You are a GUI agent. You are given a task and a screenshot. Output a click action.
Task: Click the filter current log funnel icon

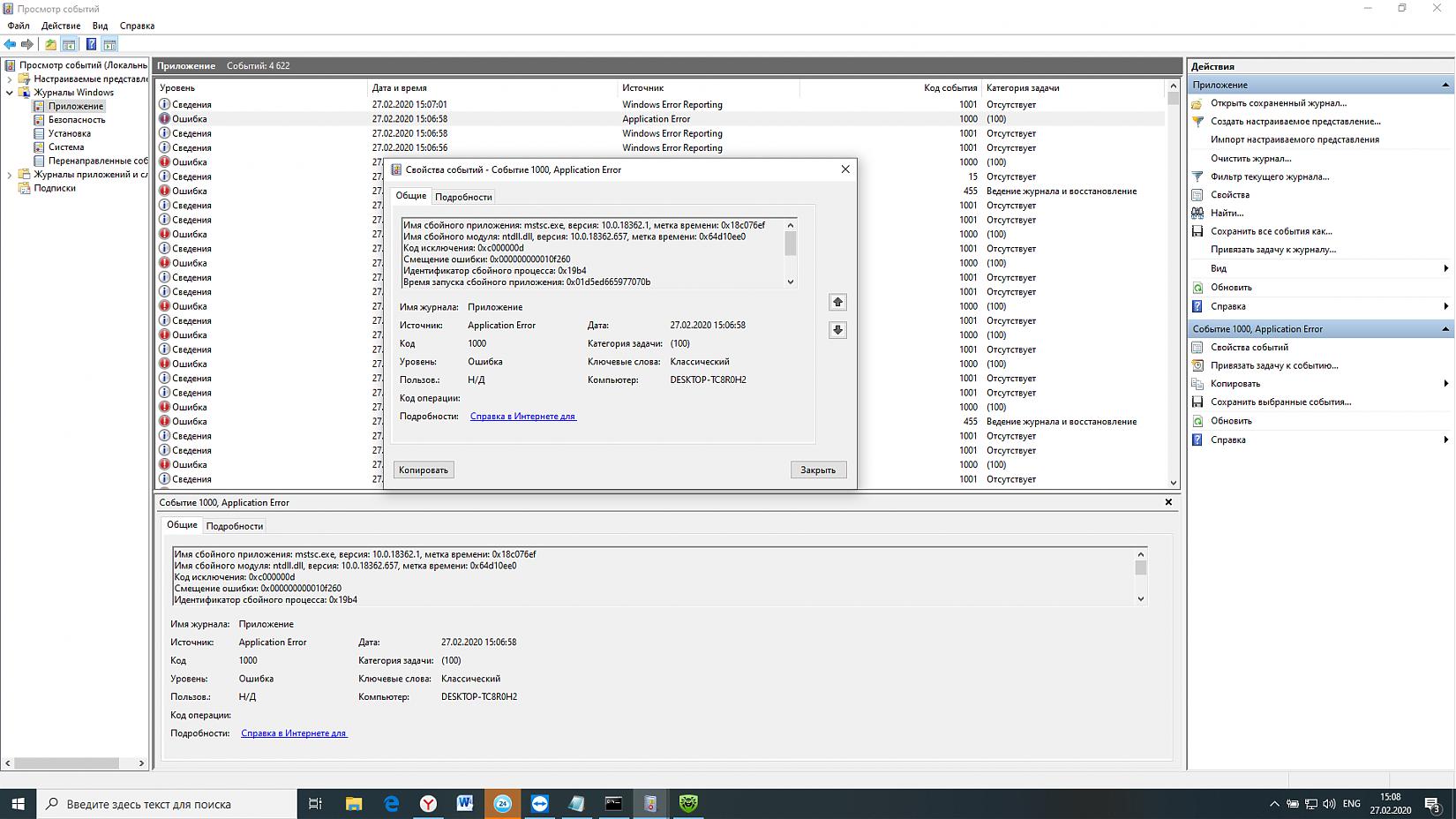tap(1197, 177)
